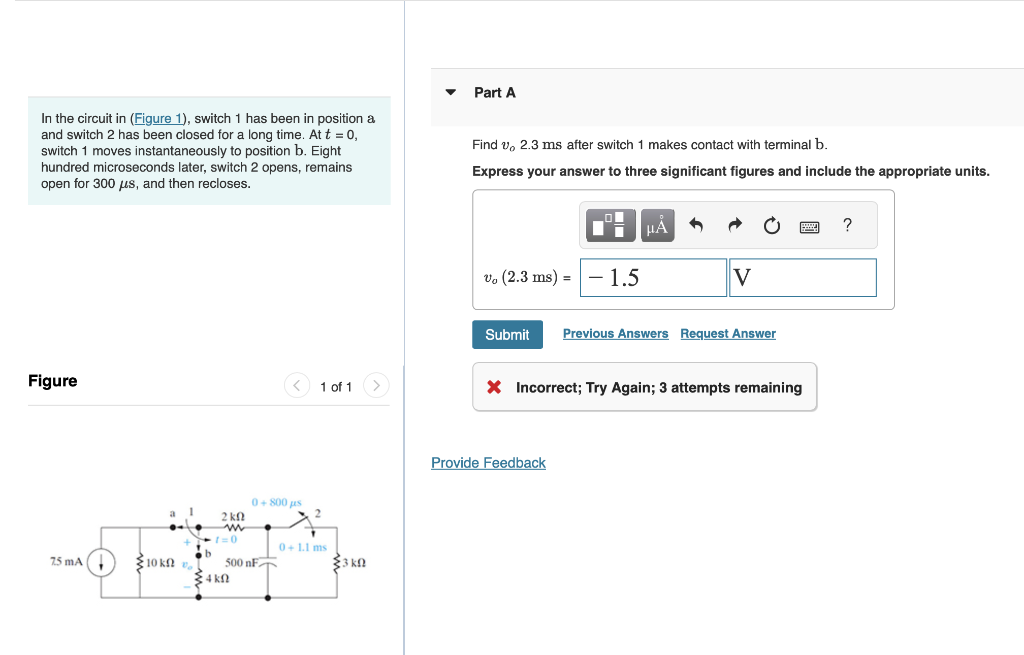Go back to the previous figure page

click(296, 386)
